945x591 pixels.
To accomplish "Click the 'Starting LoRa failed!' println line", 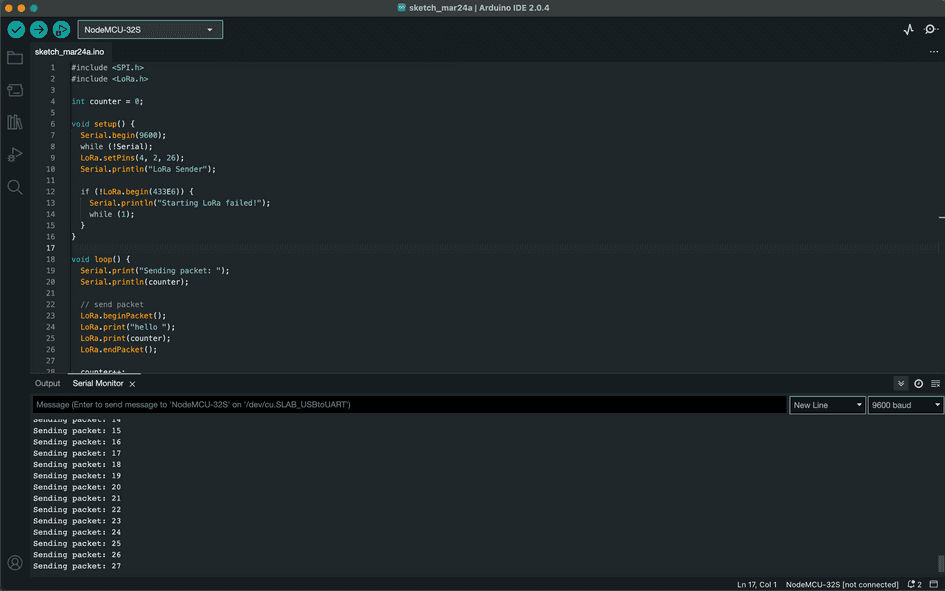I will tap(180, 203).
